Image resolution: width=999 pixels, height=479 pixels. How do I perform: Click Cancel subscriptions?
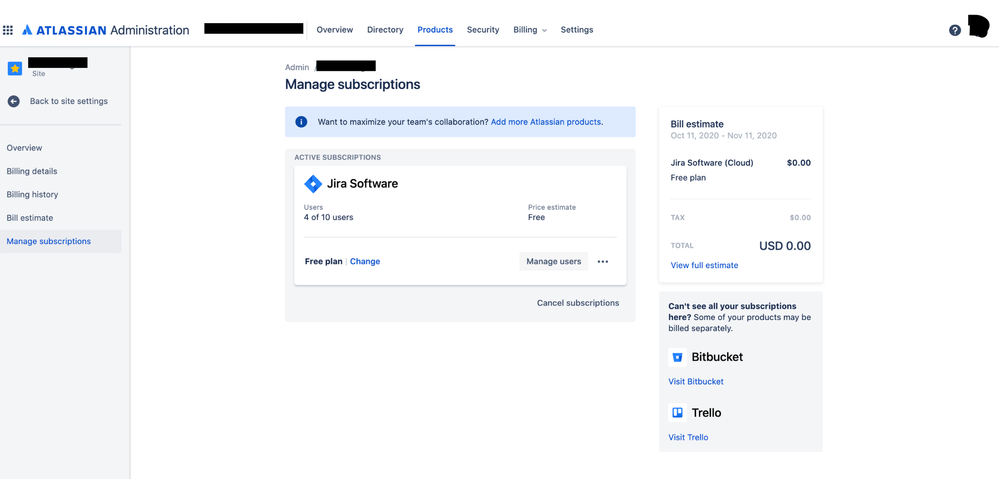point(578,303)
